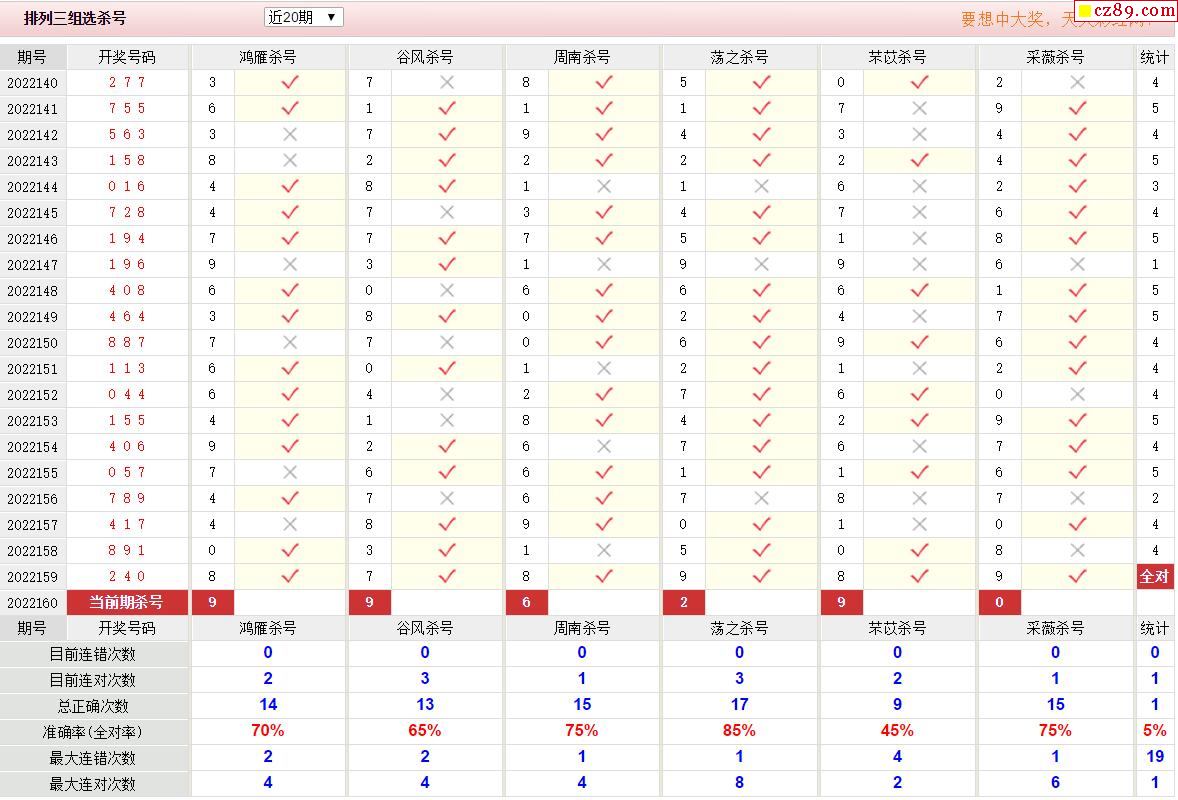Image resolution: width=1178 pixels, height=800 pixels.
Task: Click the 谷风杀号 cross mark in row 2022148
Action: (447, 290)
